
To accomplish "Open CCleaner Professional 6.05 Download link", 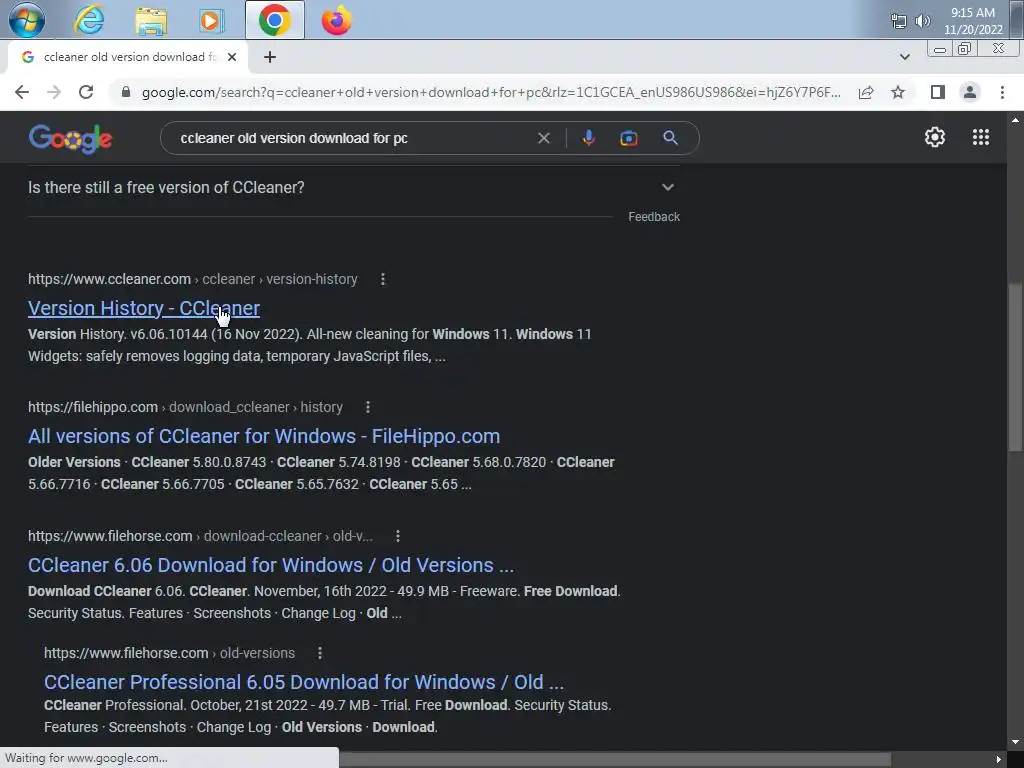I will [304, 682].
